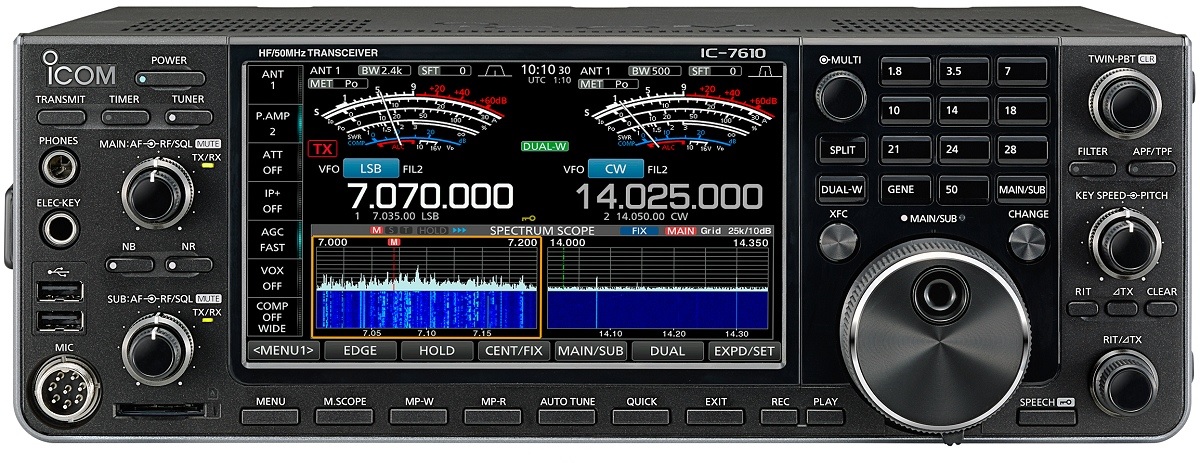Viewport: 1200px width, 463px height.
Task: Select the 14 MHz band key
Action: (962, 111)
